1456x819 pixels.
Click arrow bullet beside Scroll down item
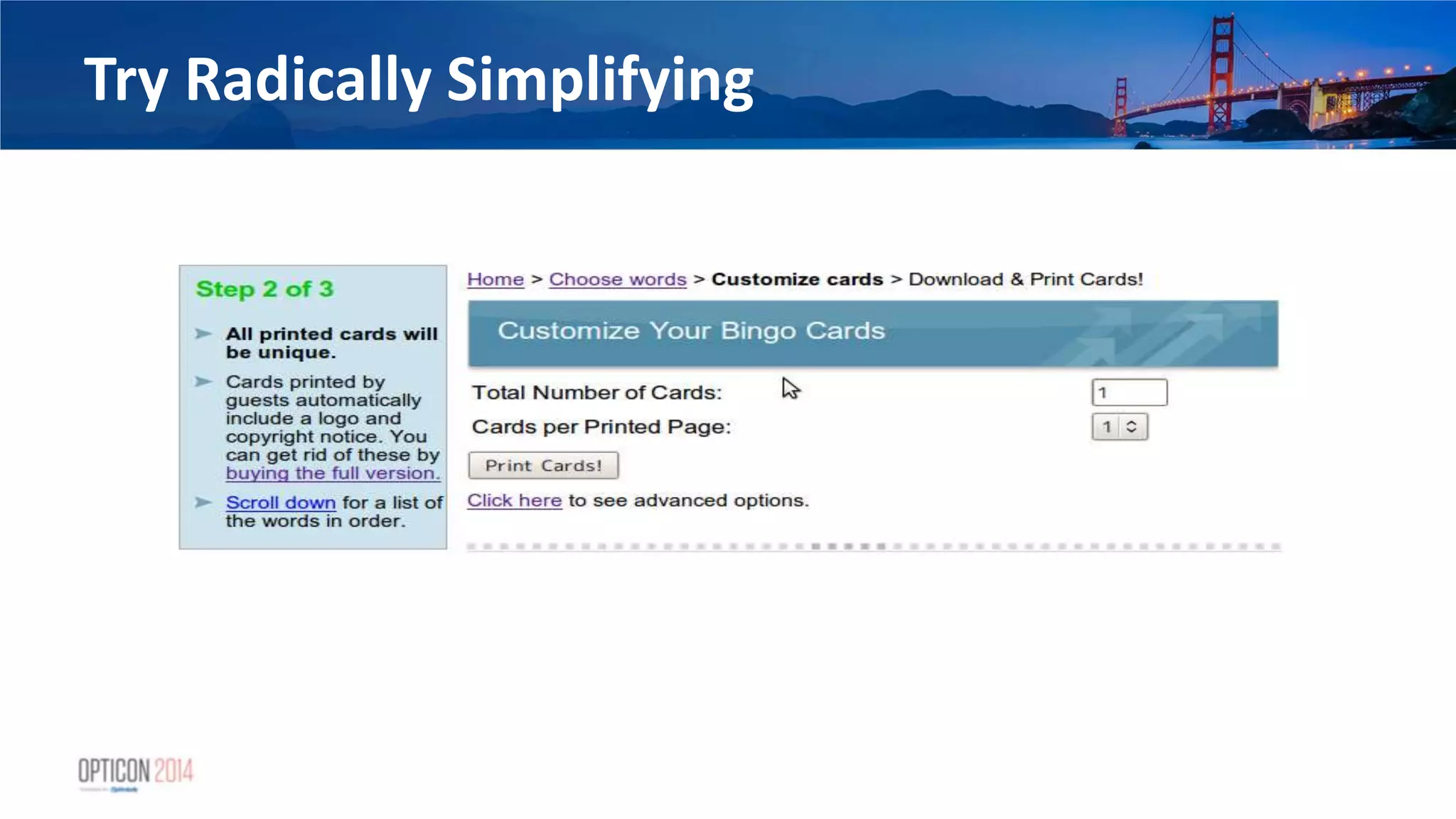(x=204, y=503)
